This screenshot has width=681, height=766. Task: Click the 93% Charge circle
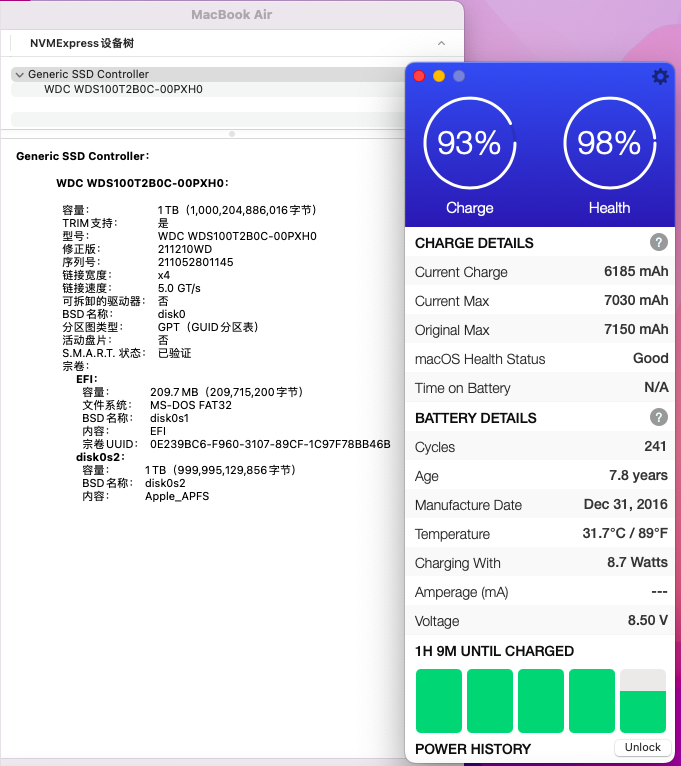click(x=469, y=143)
